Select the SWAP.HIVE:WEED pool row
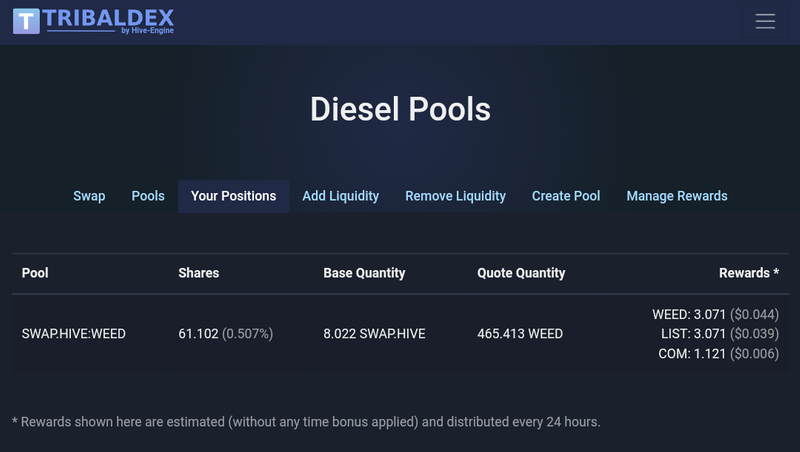Image resolution: width=800 pixels, height=452 pixels. coord(401,334)
